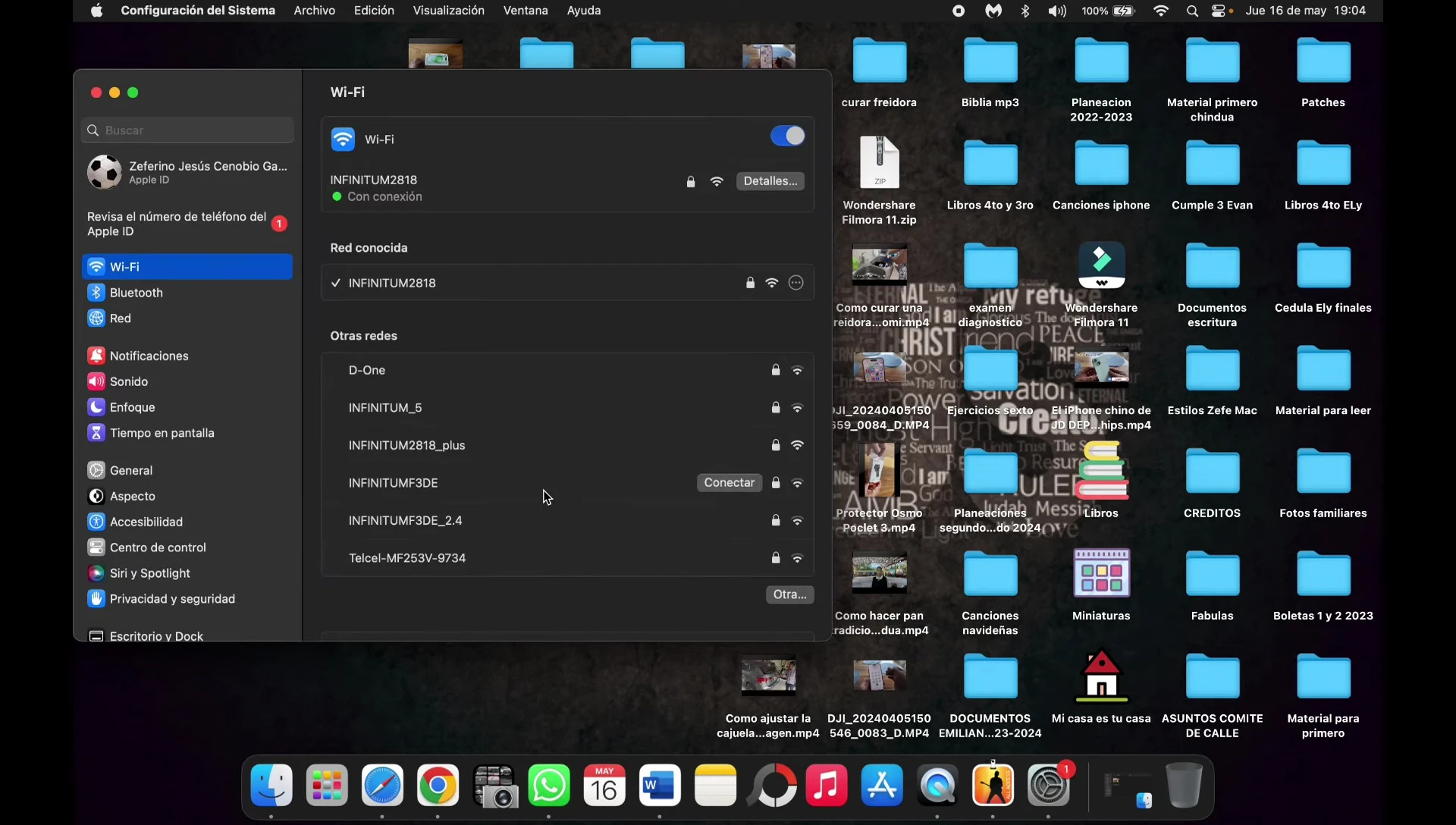Open General settings
The image size is (1456, 825).
187,470
